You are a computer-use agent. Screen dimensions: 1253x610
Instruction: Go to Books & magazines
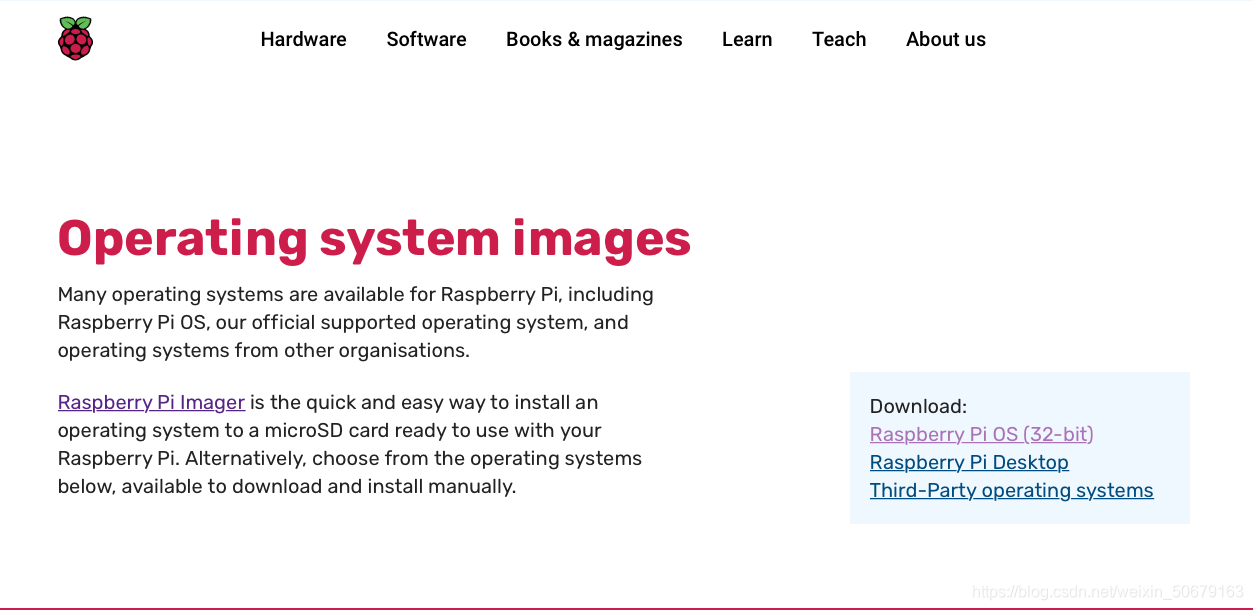click(x=594, y=39)
